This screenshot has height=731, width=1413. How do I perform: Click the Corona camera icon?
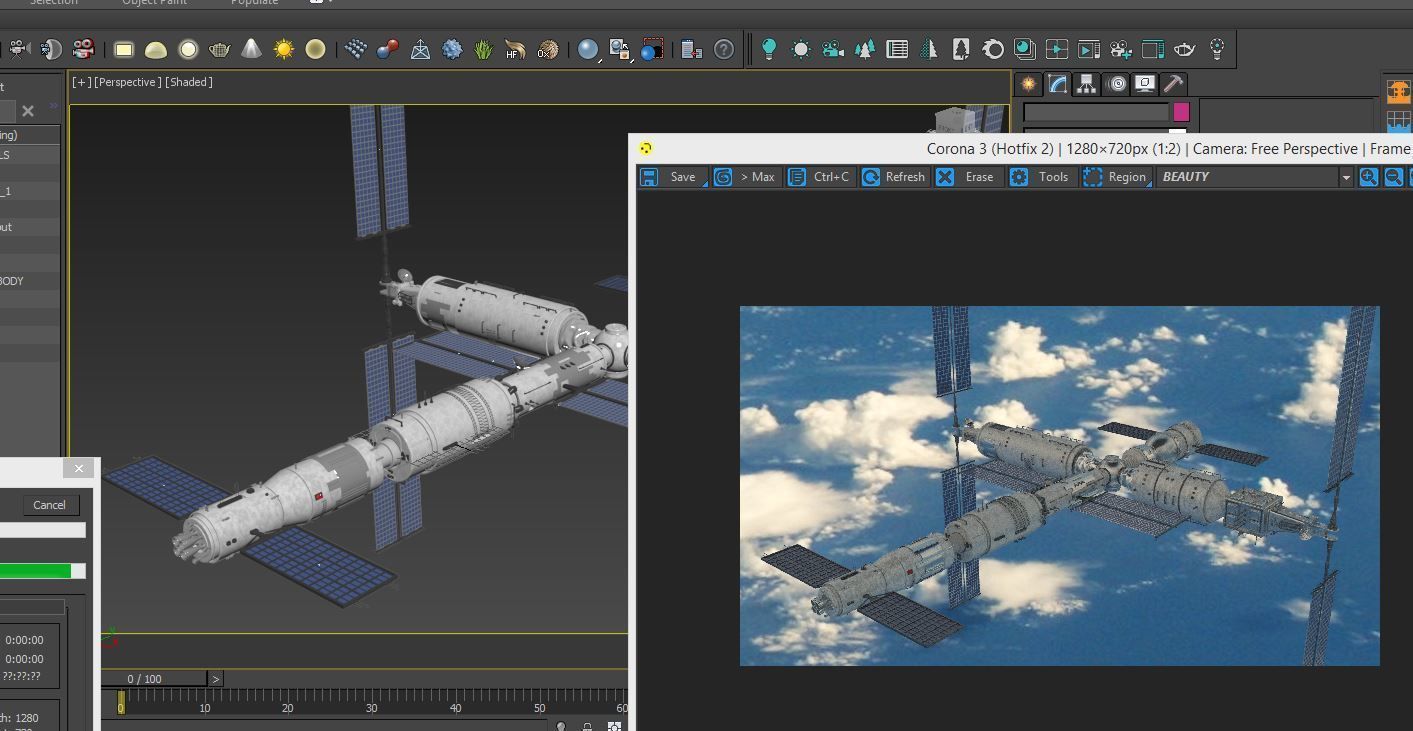tap(833, 49)
